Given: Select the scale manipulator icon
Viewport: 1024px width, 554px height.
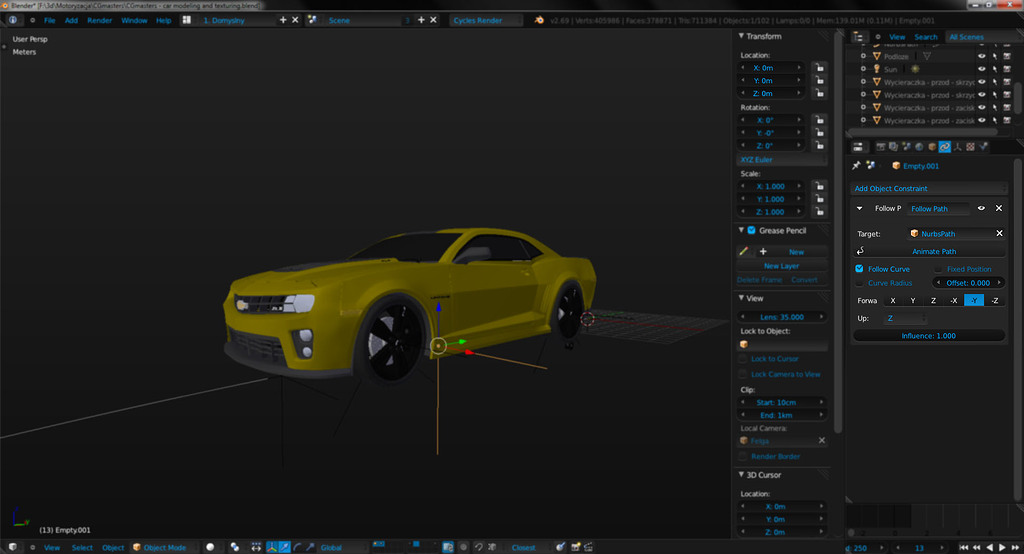Looking at the screenshot, I should tap(310, 547).
